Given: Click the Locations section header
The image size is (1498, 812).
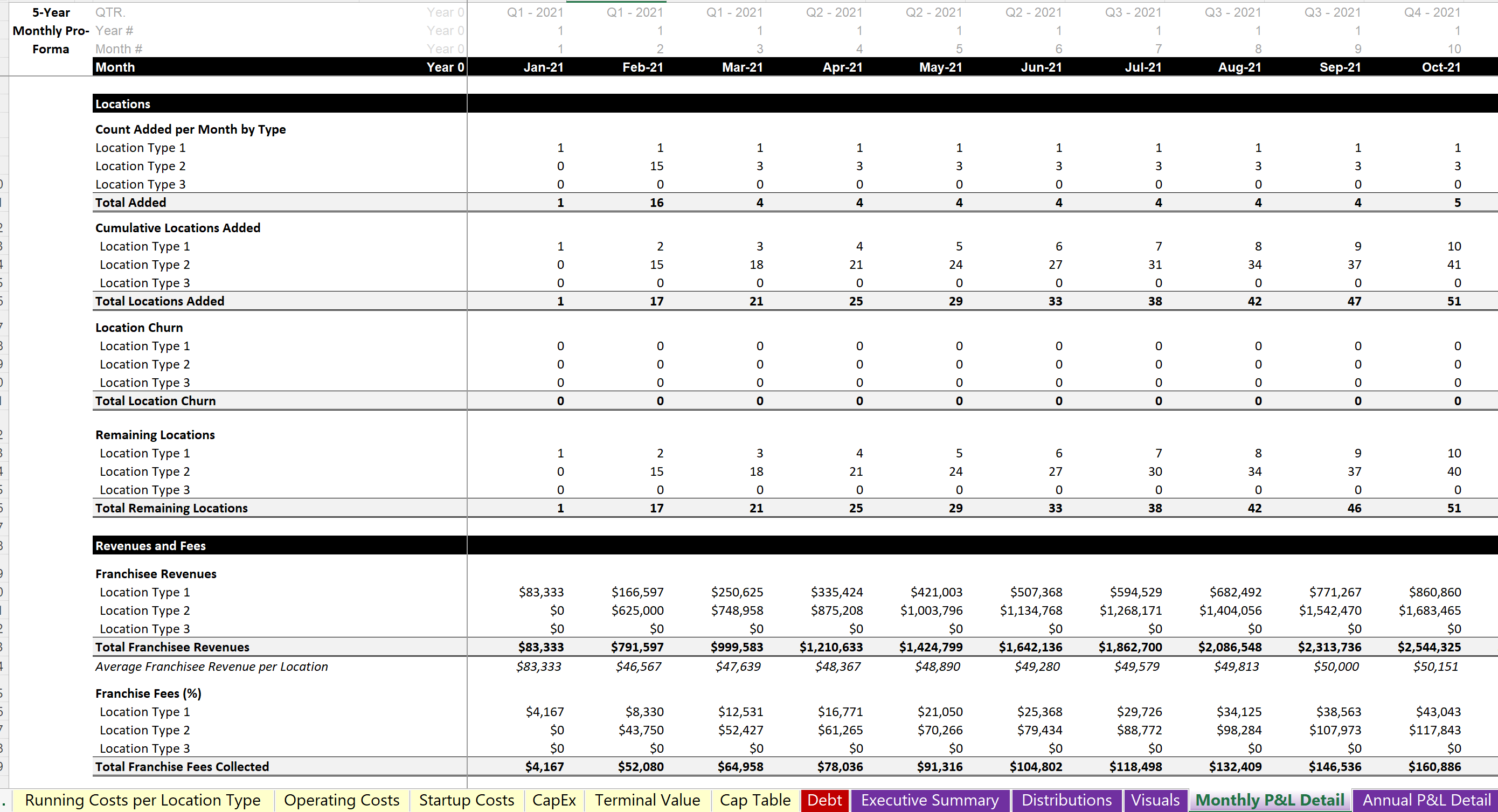Looking at the screenshot, I should coord(123,103).
